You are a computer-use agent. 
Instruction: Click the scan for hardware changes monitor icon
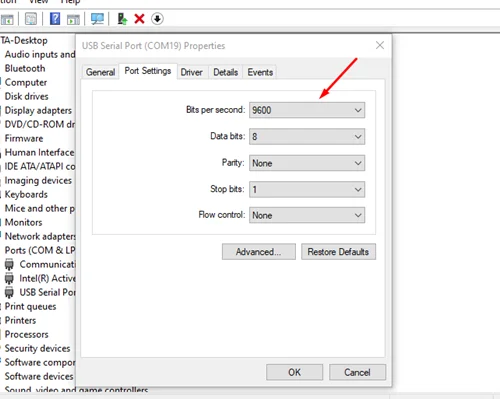tap(97, 19)
